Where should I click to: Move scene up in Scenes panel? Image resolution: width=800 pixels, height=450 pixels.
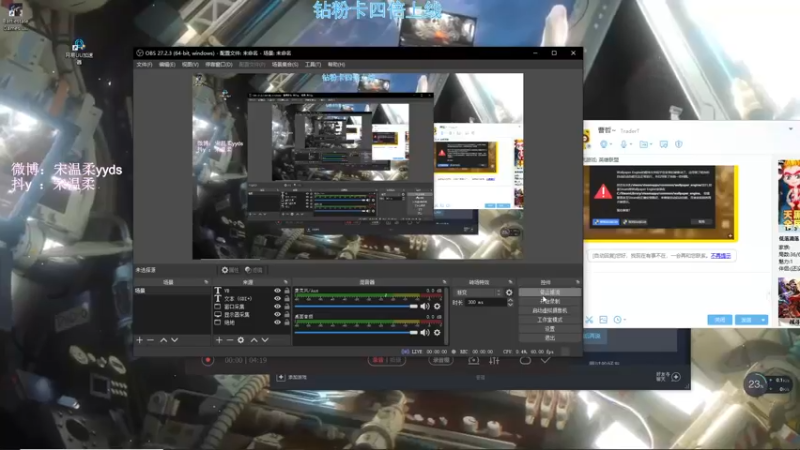coord(164,340)
